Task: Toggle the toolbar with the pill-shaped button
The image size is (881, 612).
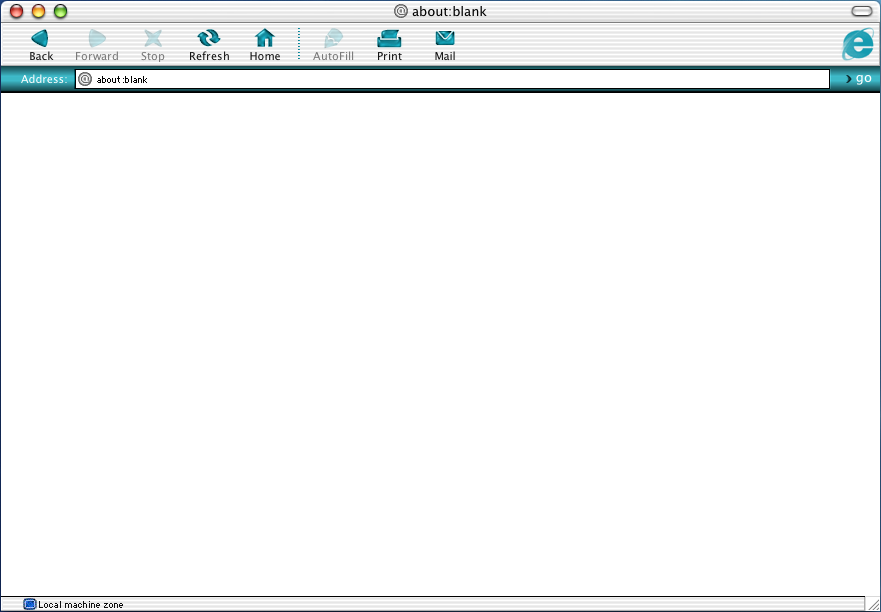Action: [861, 11]
